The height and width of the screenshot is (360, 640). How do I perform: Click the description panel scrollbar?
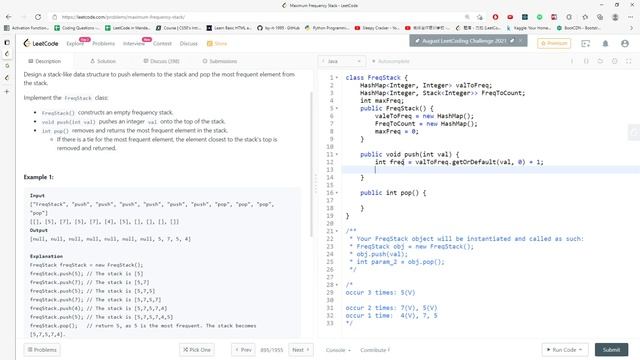point(311,164)
